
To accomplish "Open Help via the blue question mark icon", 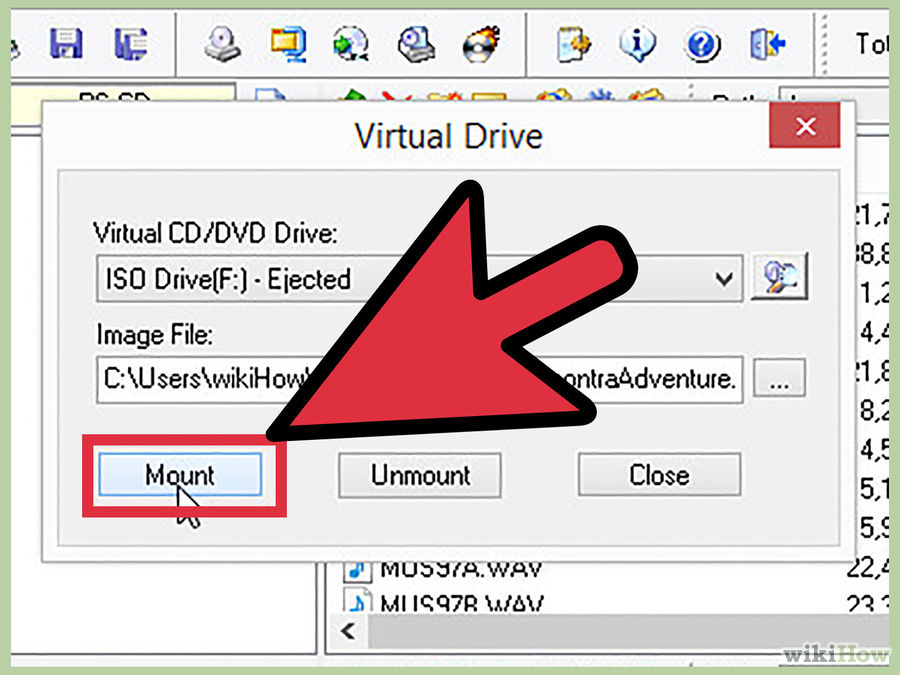I will tap(702, 45).
